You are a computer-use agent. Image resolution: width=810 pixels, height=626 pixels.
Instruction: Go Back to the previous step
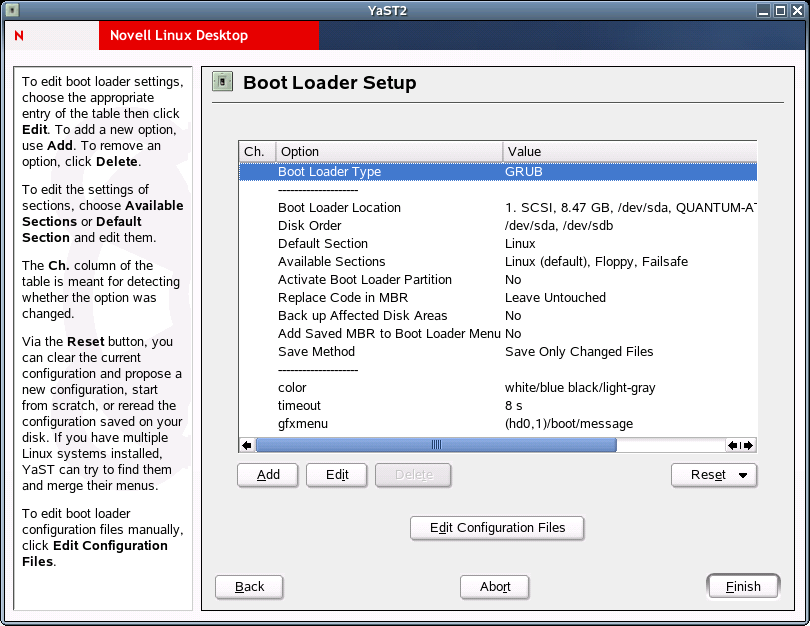pyautogui.click(x=249, y=587)
